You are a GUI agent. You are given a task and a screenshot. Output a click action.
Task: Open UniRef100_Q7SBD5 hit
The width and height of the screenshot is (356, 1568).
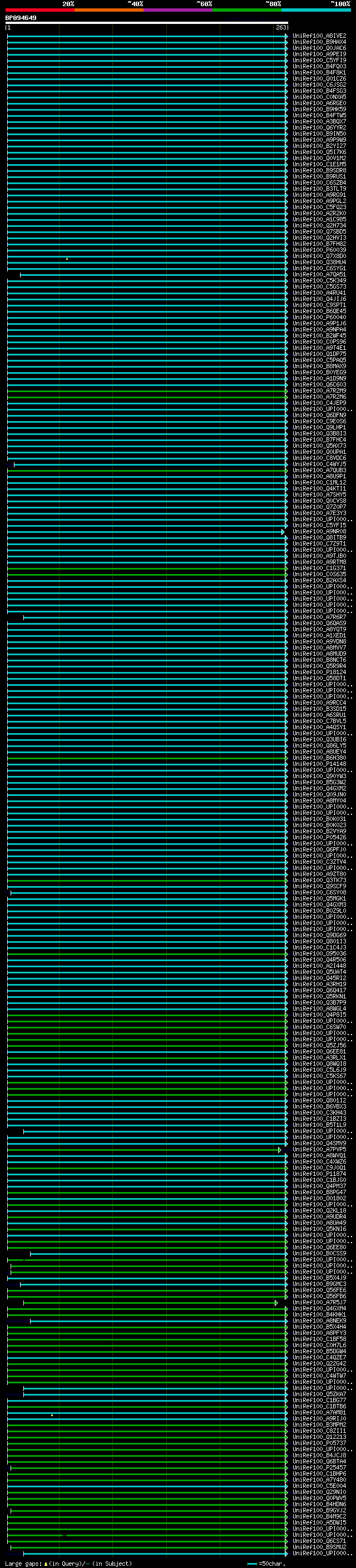click(319, 232)
